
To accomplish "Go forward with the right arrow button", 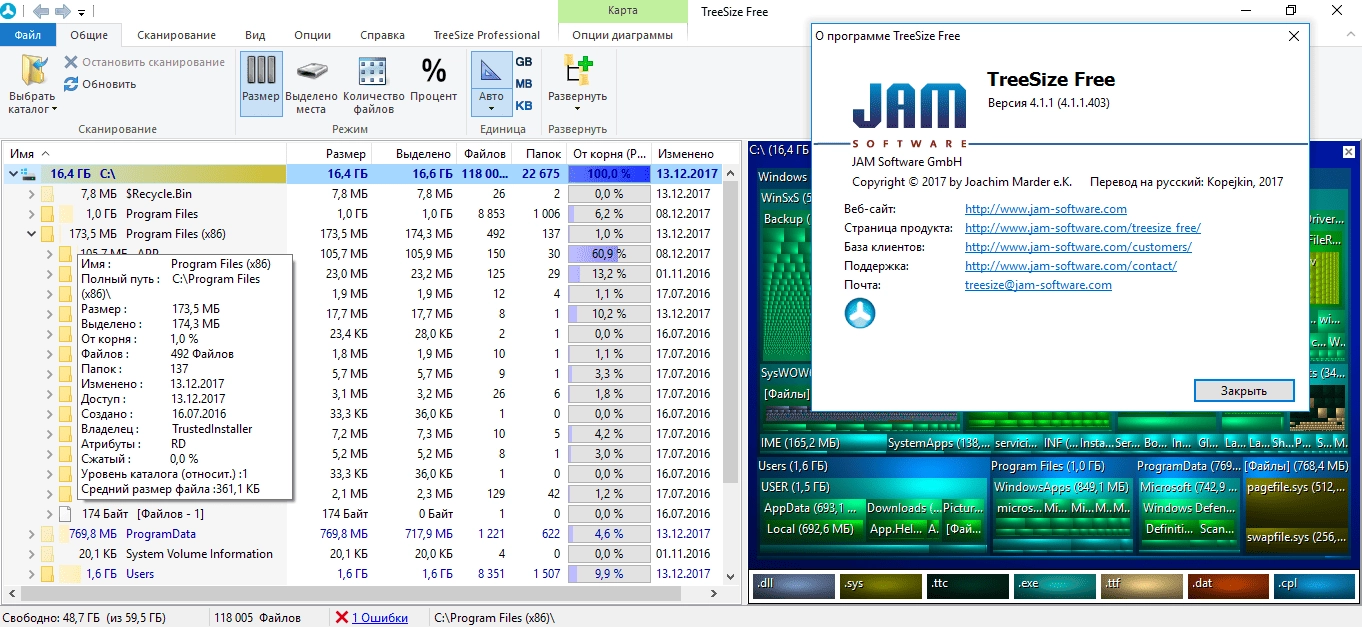I will pos(63,11).
